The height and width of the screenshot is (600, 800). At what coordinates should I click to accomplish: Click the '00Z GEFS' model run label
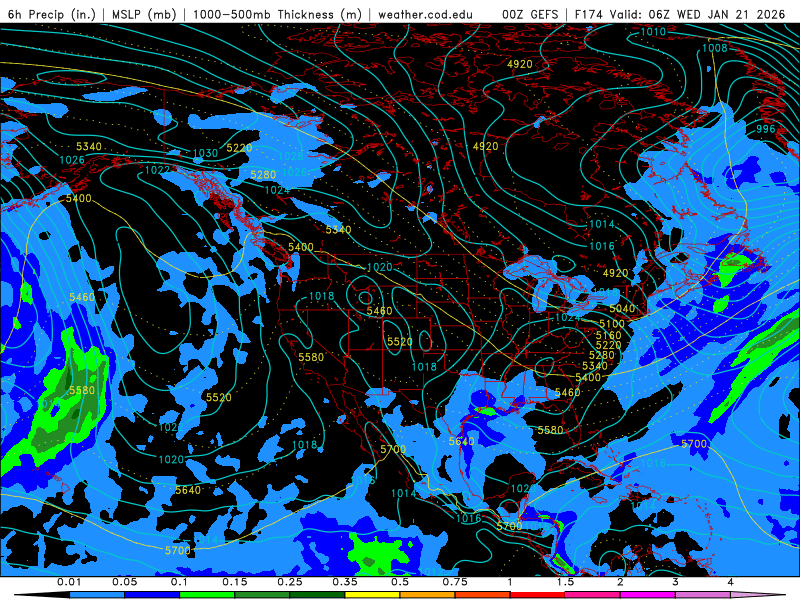click(x=530, y=14)
